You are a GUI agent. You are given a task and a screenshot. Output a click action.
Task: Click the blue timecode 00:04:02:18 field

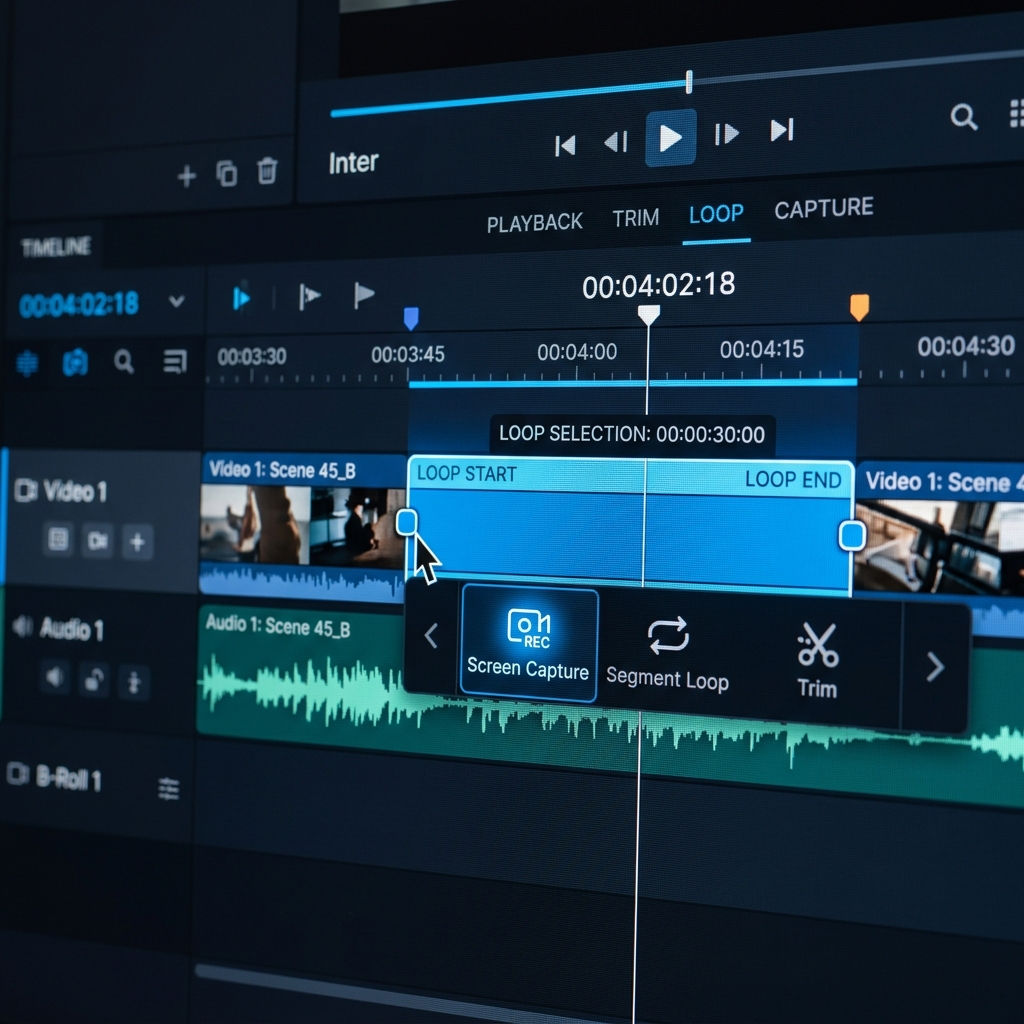point(79,304)
